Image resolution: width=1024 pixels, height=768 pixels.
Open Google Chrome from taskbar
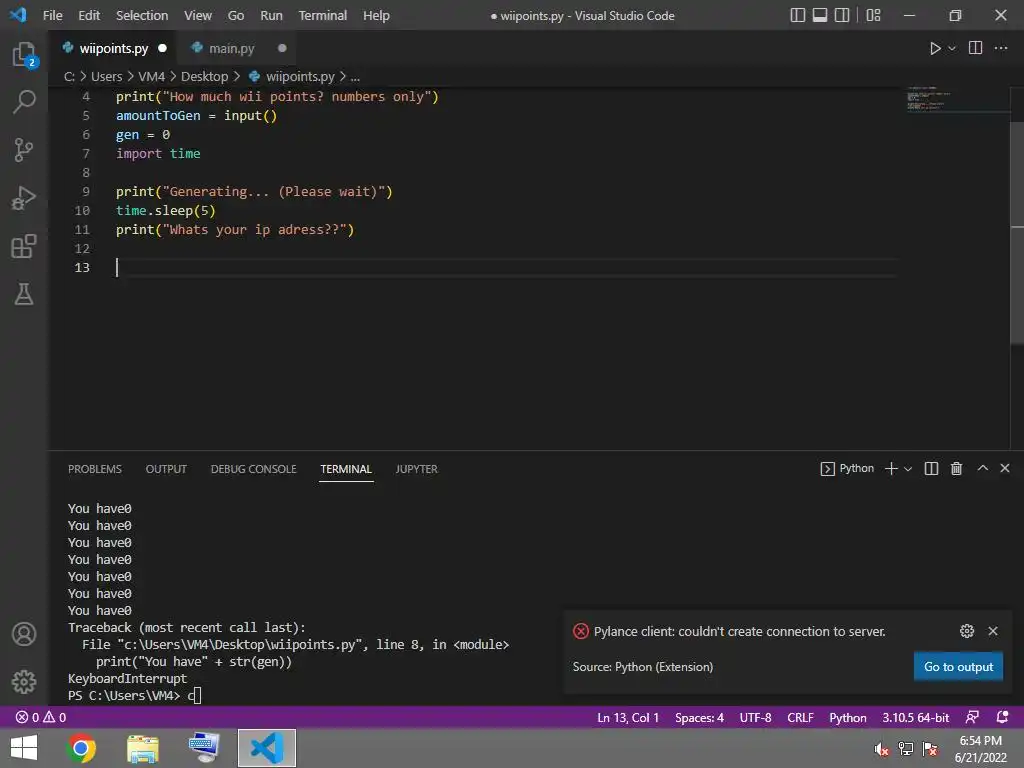[x=81, y=748]
